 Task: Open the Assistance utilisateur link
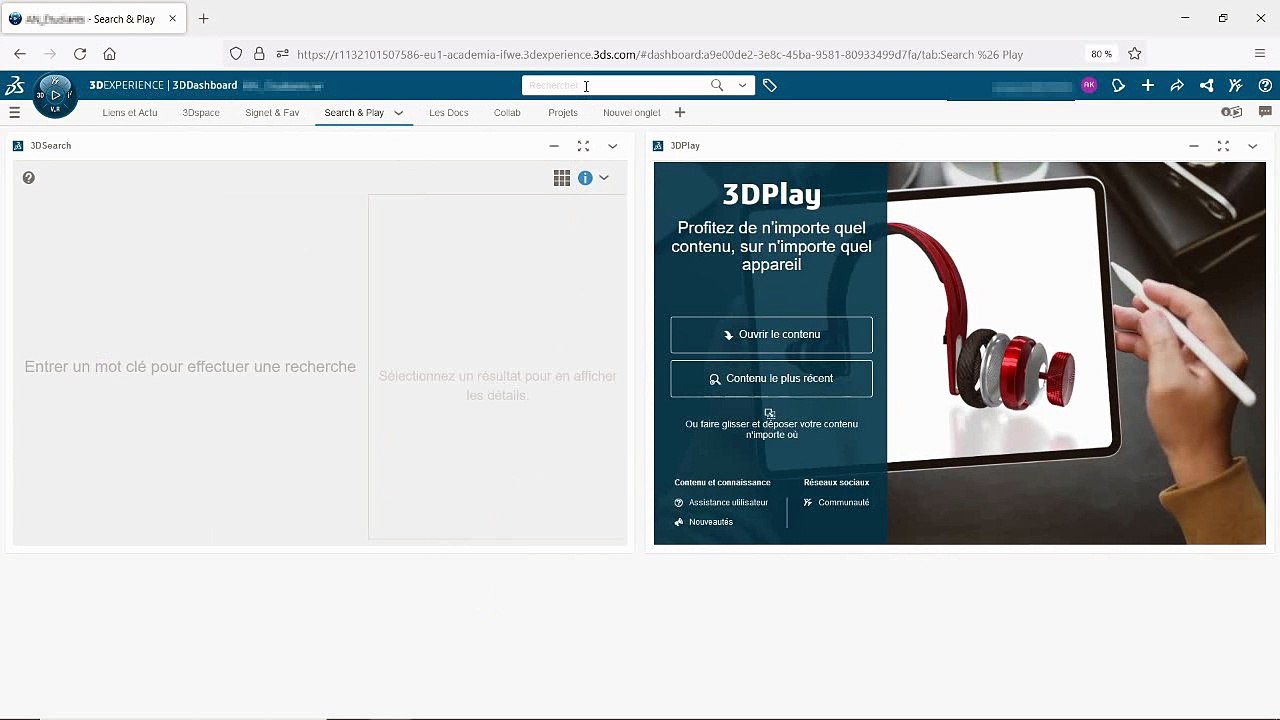tap(728, 503)
